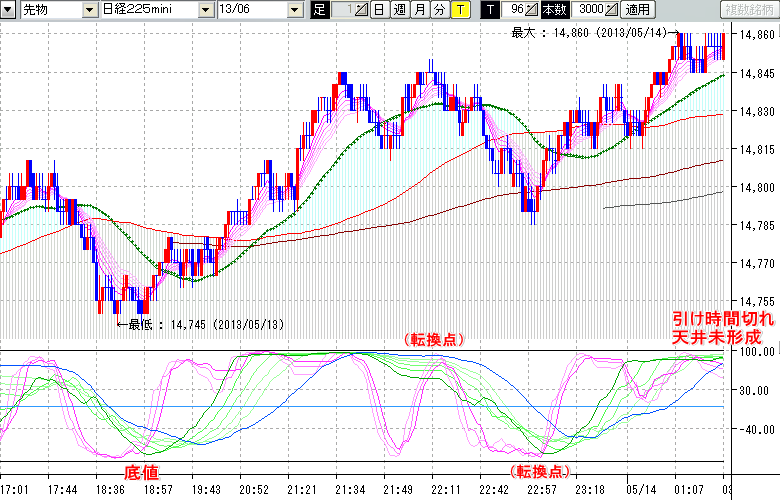Expand the 日経225mini instrument dropdown
Screen dimensions: 780x500
click(205, 10)
